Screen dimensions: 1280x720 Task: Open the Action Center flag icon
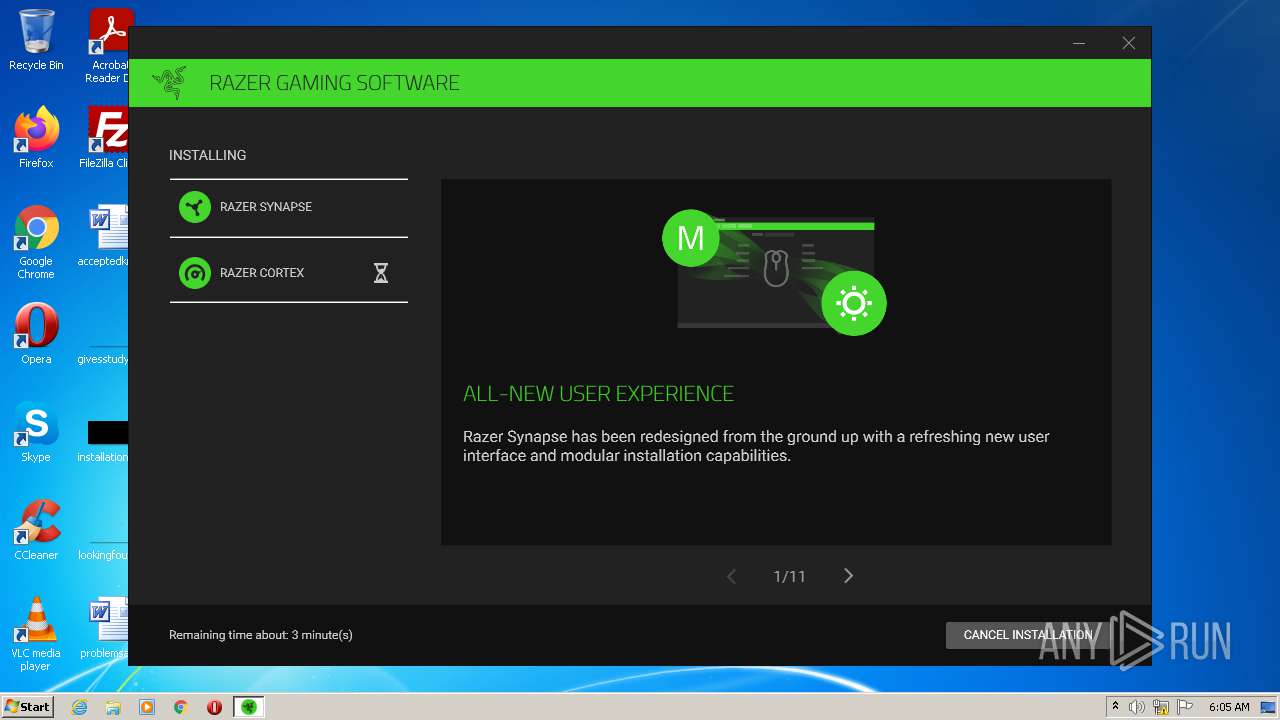(x=1185, y=707)
